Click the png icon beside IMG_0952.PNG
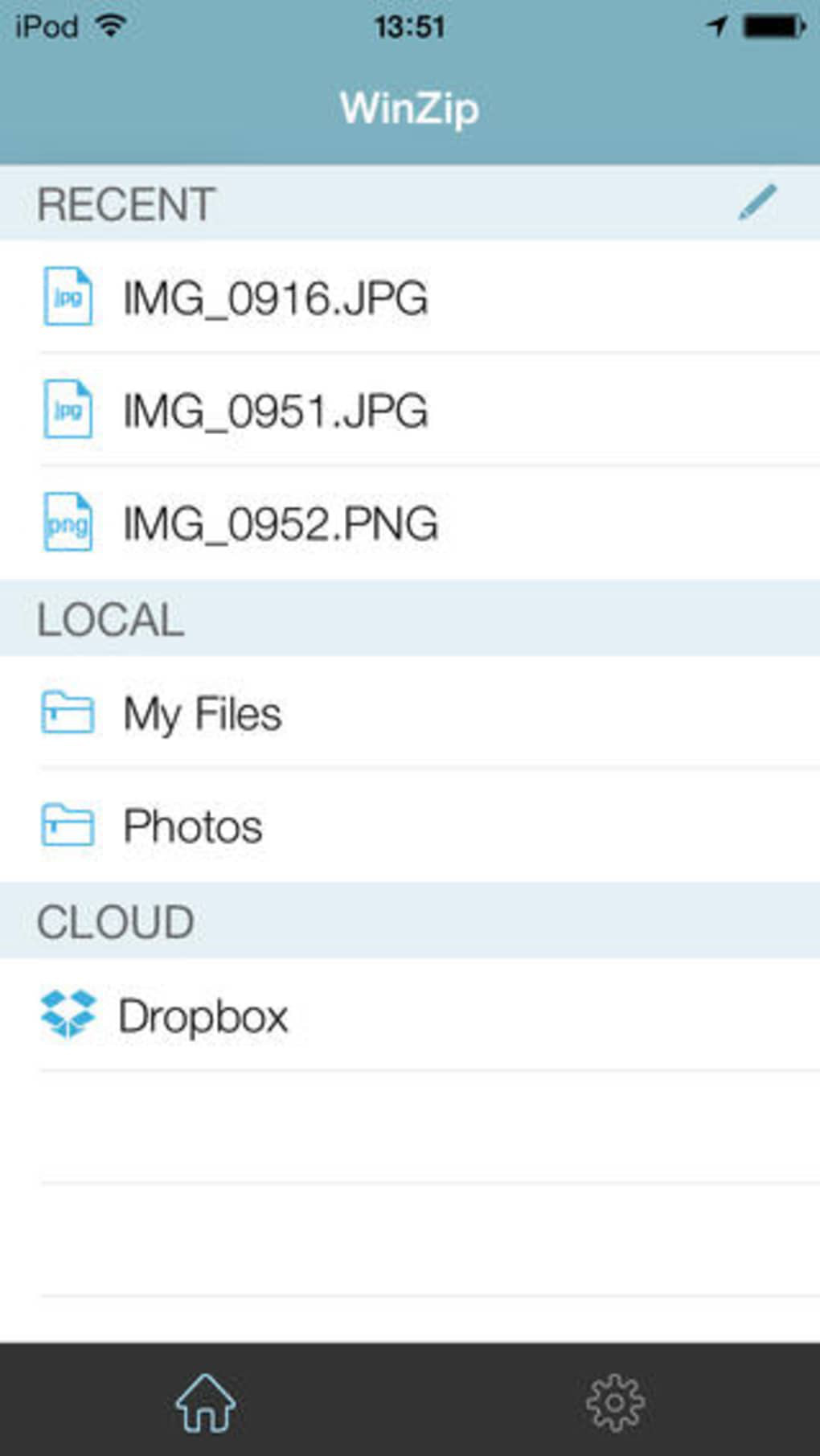 [x=68, y=522]
